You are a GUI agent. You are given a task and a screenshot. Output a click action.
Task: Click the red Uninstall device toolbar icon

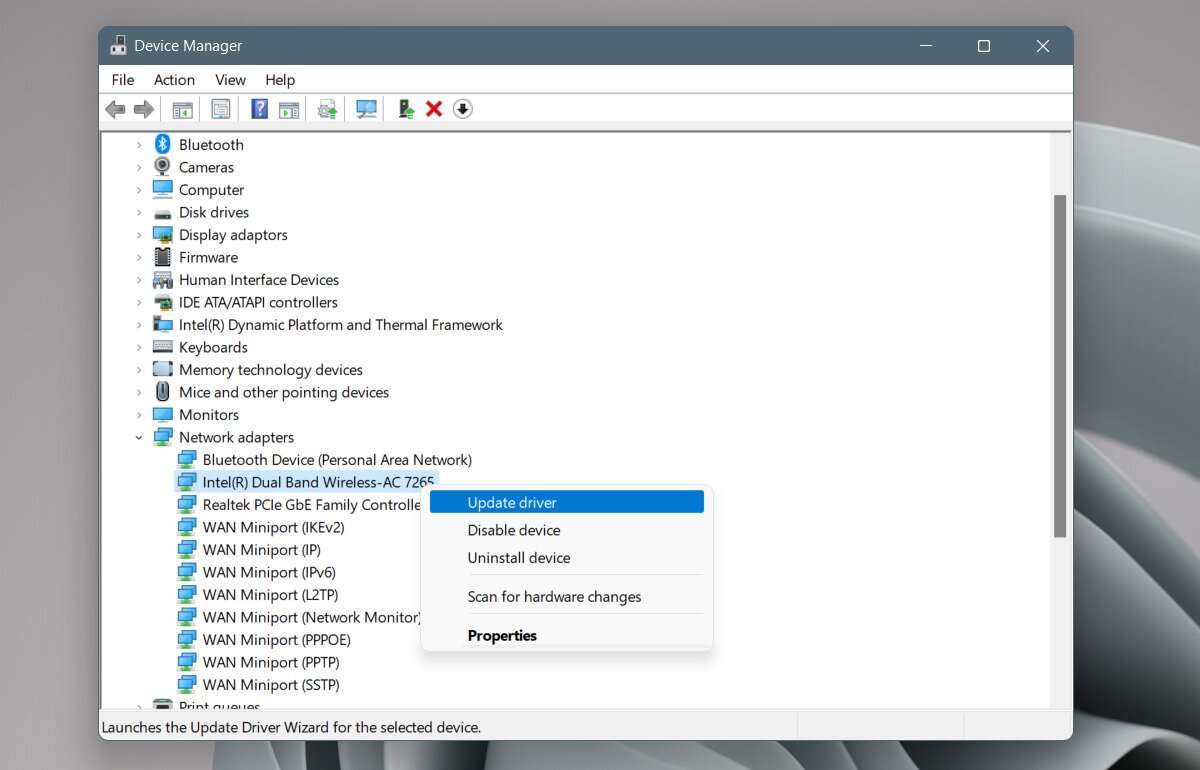(433, 108)
